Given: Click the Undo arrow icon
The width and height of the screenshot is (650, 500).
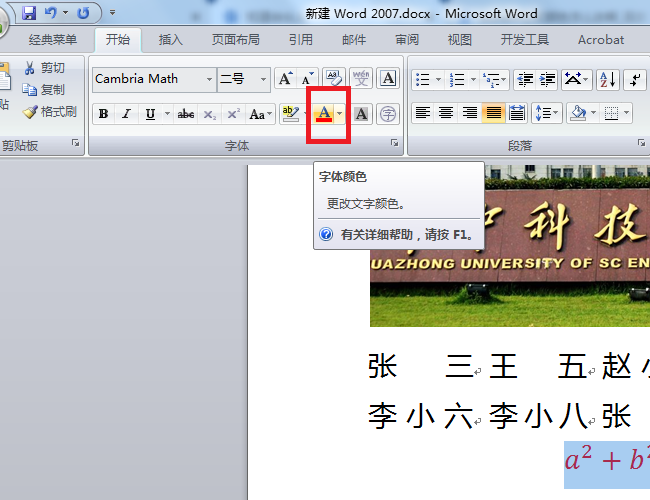Looking at the screenshot, I should [51, 13].
